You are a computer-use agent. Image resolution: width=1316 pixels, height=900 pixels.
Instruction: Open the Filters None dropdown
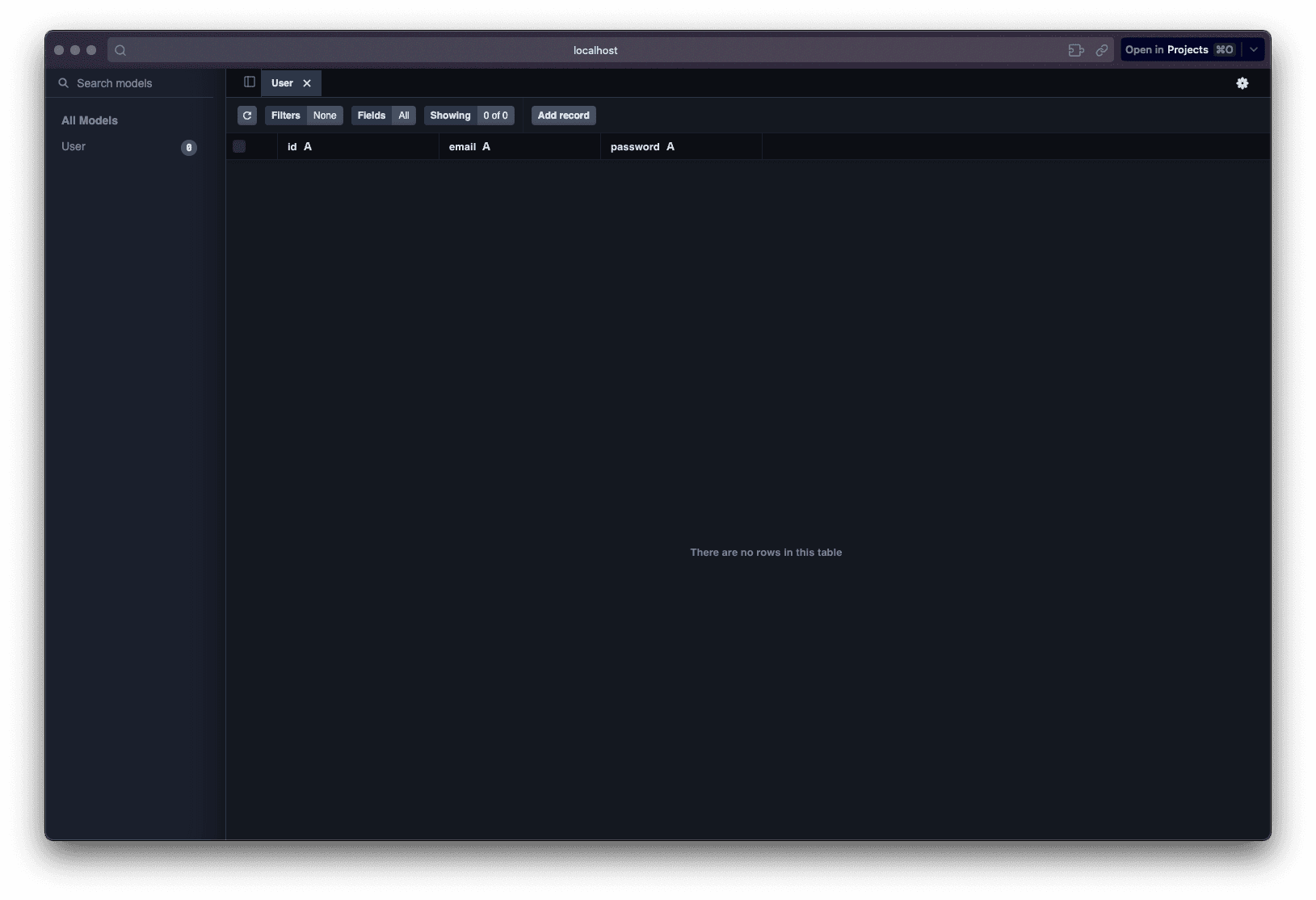[304, 116]
